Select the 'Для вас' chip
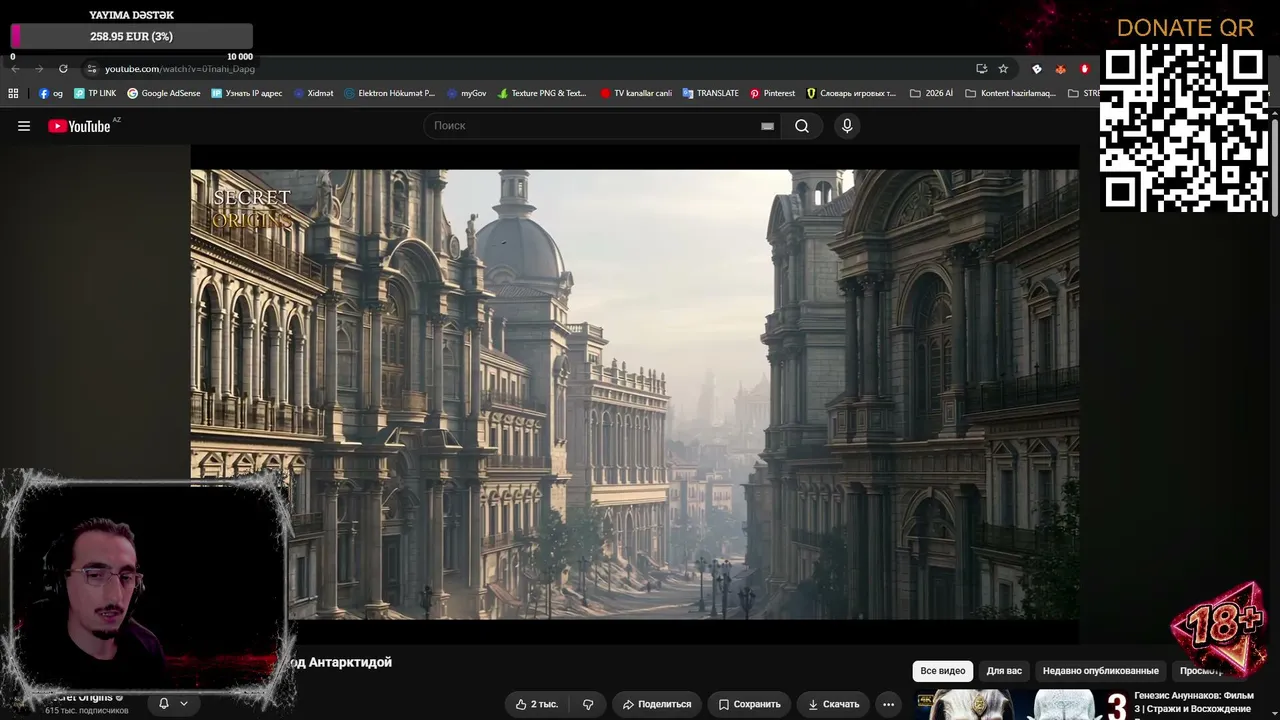The image size is (1280, 720). pos(1004,671)
